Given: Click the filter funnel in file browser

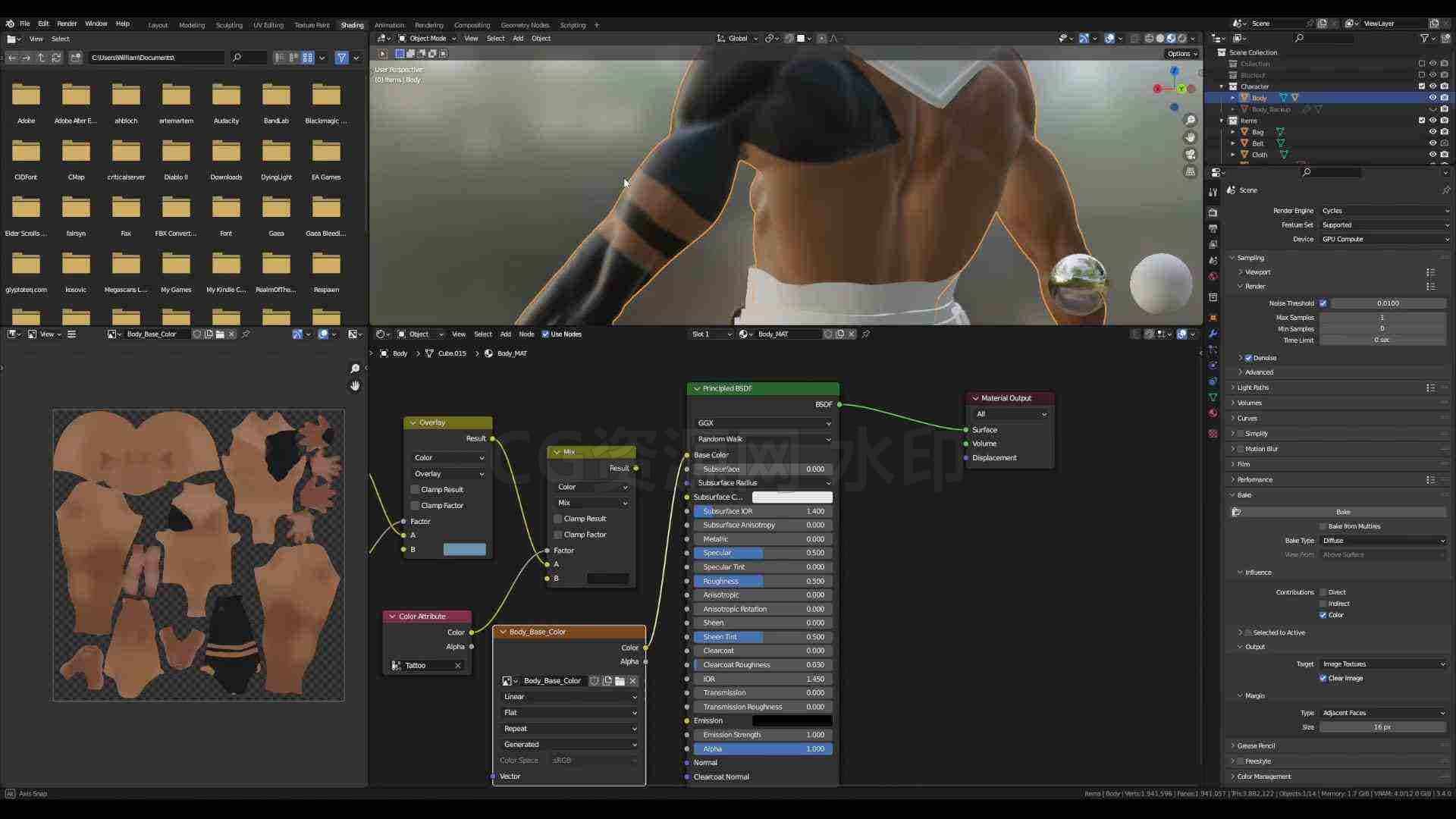Looking at the screenshot, I should tap(342, 58).
